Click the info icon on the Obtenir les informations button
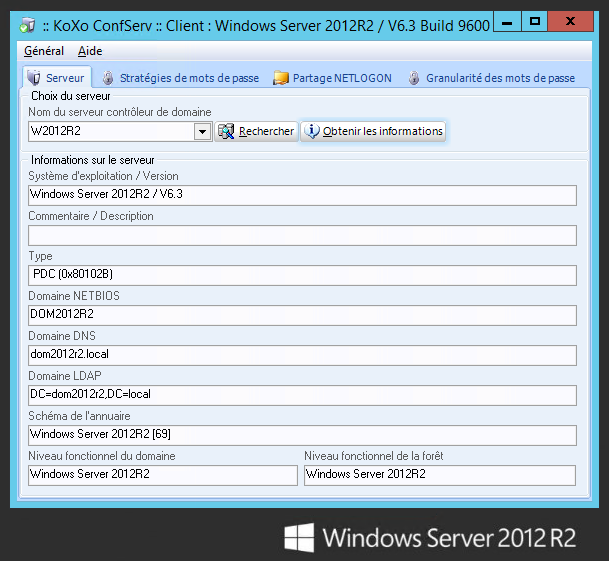The image size is (609, 561). tap(311, 131)
